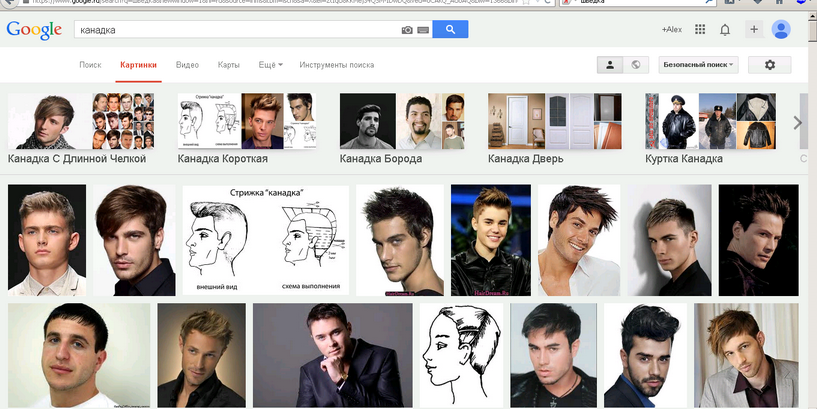Open the black-and-white bearded man thumbnail
This screenshot has width=817, height=409.
click(x=368, y=121)
